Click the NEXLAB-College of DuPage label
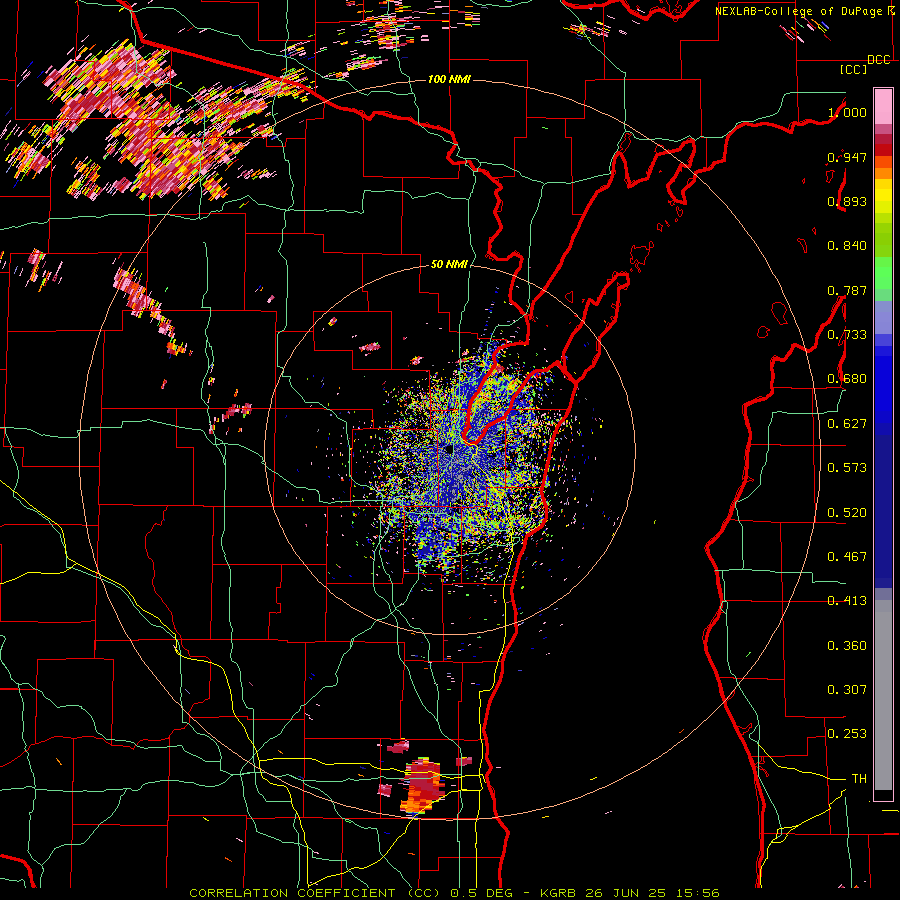900x900 pixels. (x=798, y=11)
